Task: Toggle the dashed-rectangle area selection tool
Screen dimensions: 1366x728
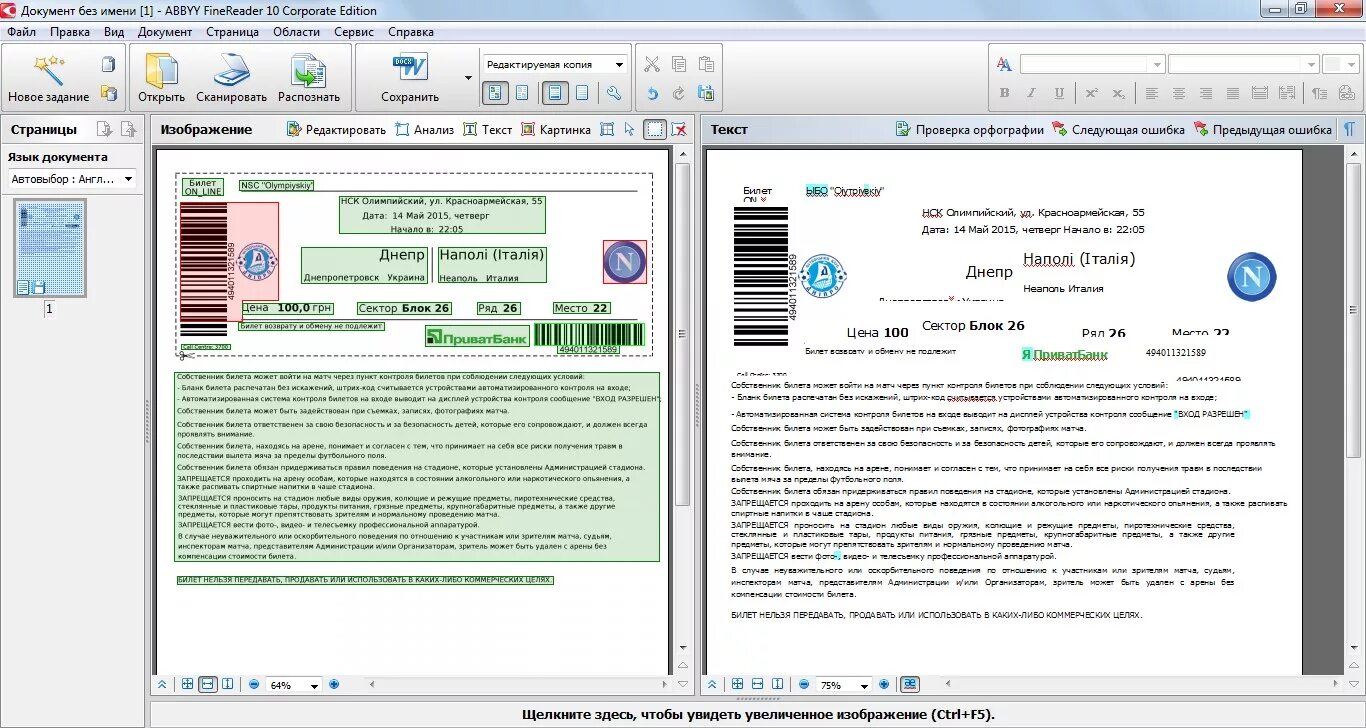Action: tap(654, 129)
